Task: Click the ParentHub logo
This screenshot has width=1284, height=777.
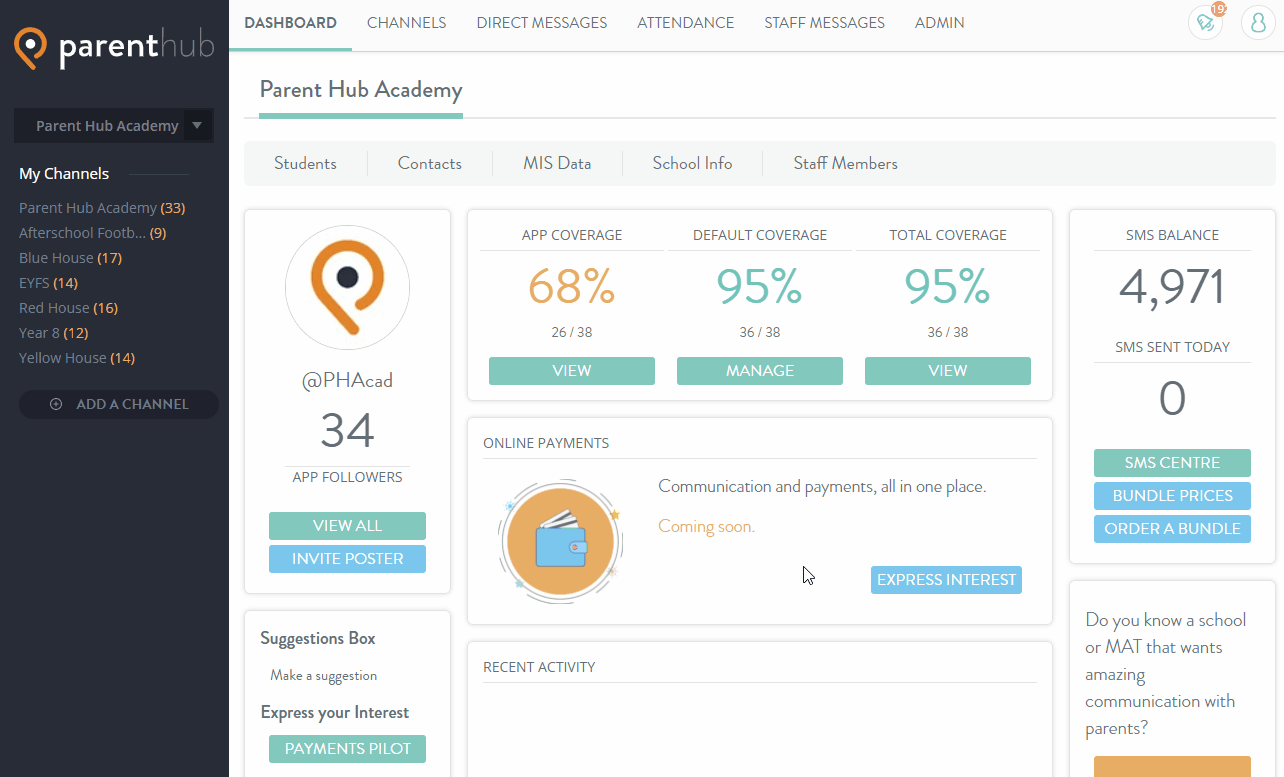Action: coord(114,47)
